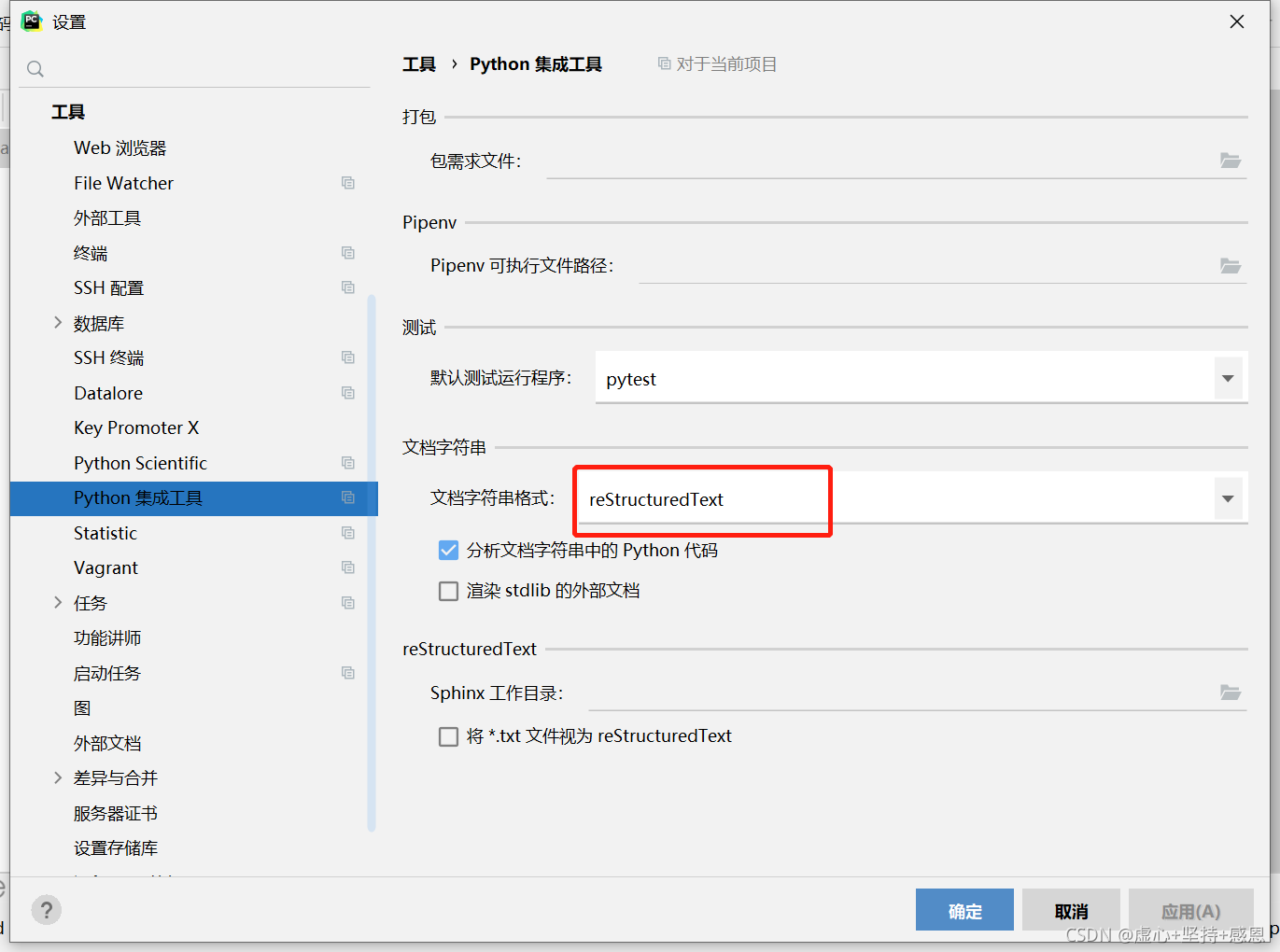
Task: Click the 工具 breadcrumb link
Action: pyautogui.click(x=419, y=64)
